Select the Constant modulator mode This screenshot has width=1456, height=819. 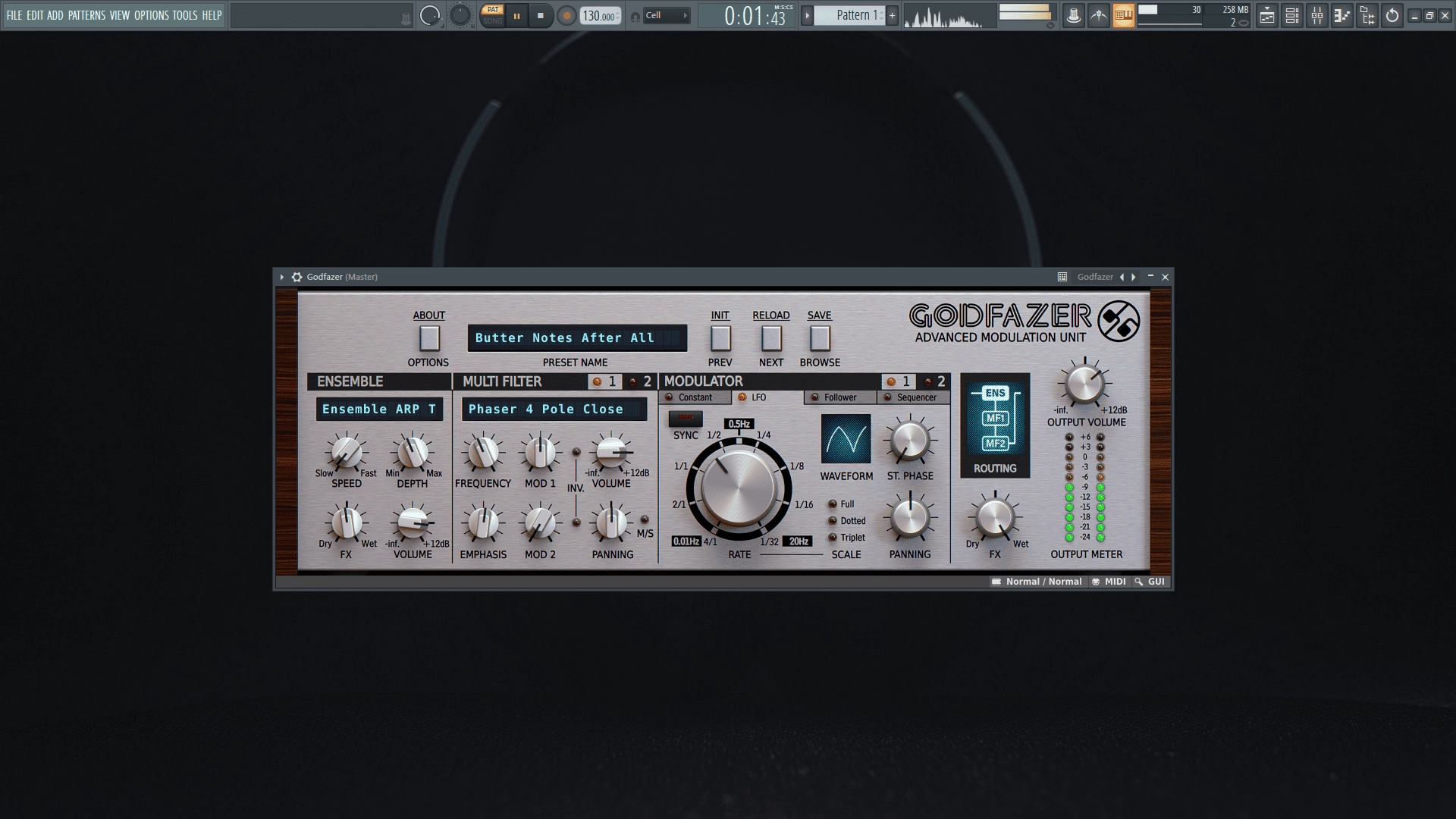pyautogui.click(x=695, y=397)
